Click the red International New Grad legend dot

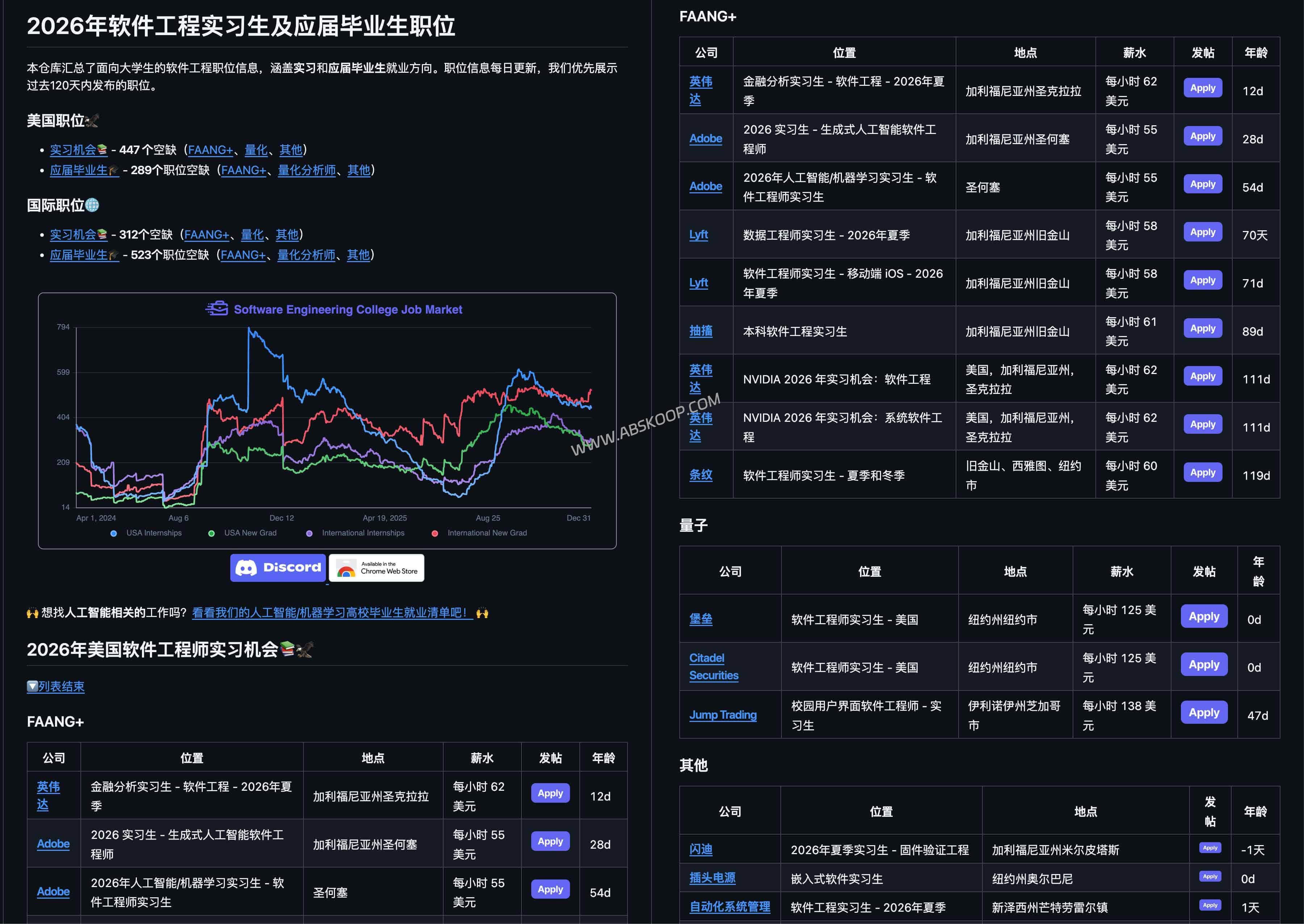(x=435, y=533)
